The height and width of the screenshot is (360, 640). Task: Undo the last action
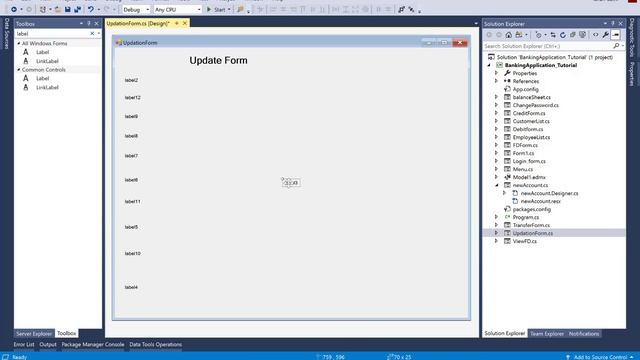91,9
